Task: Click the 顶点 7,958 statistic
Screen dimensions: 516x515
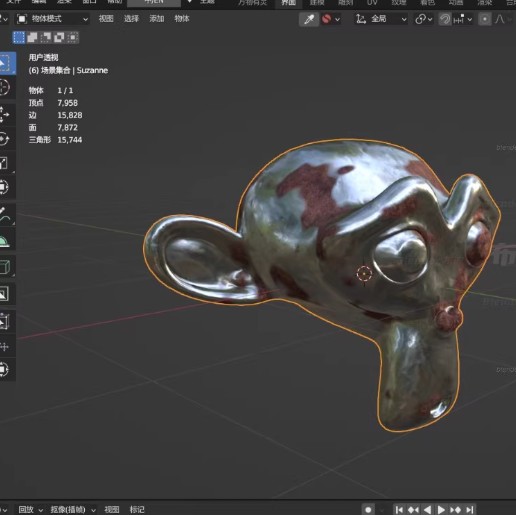Action: [x=53, y=103]
